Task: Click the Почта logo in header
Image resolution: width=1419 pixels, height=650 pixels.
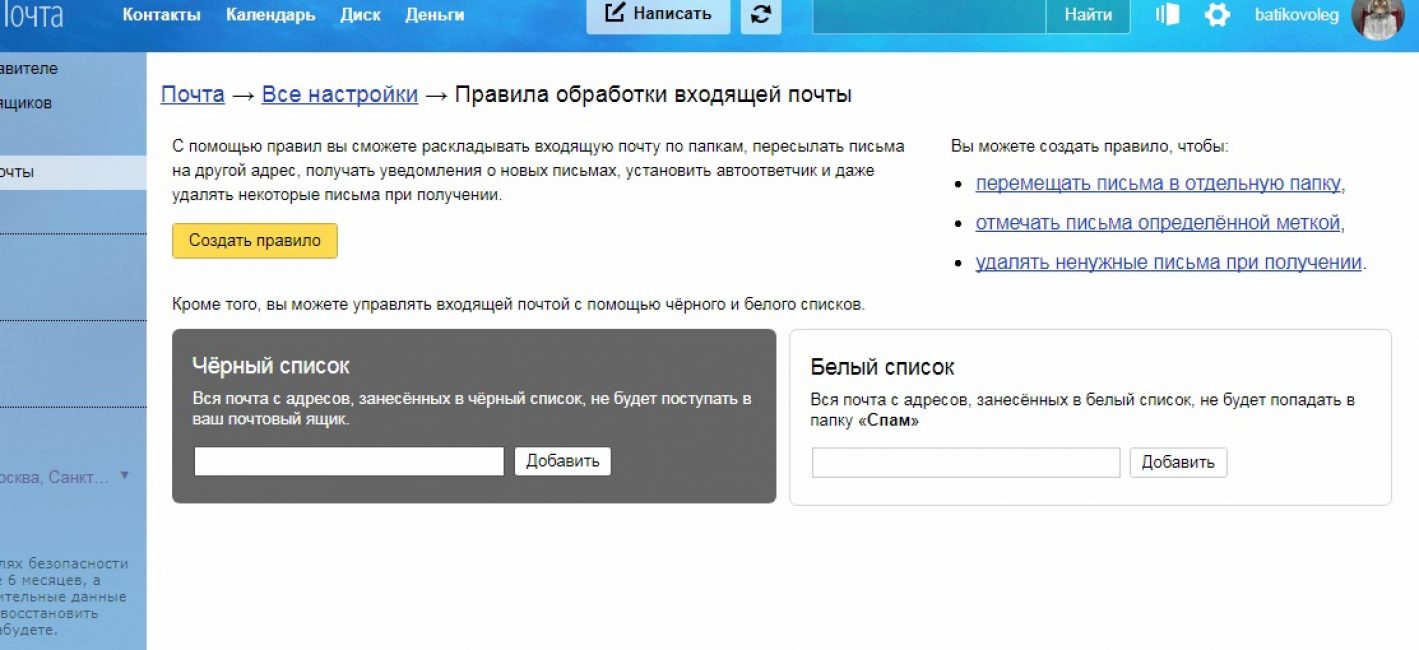Action: point(31,15)
